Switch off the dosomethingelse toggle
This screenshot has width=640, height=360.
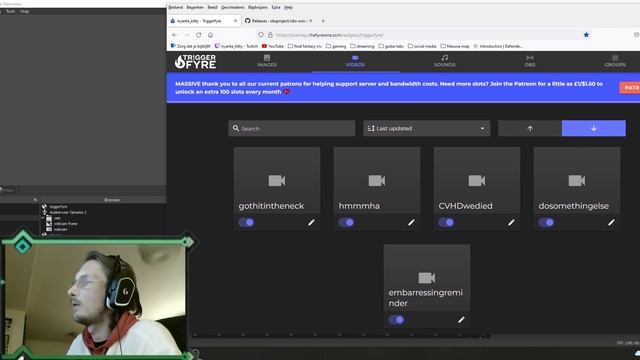[x=546, y=222]
